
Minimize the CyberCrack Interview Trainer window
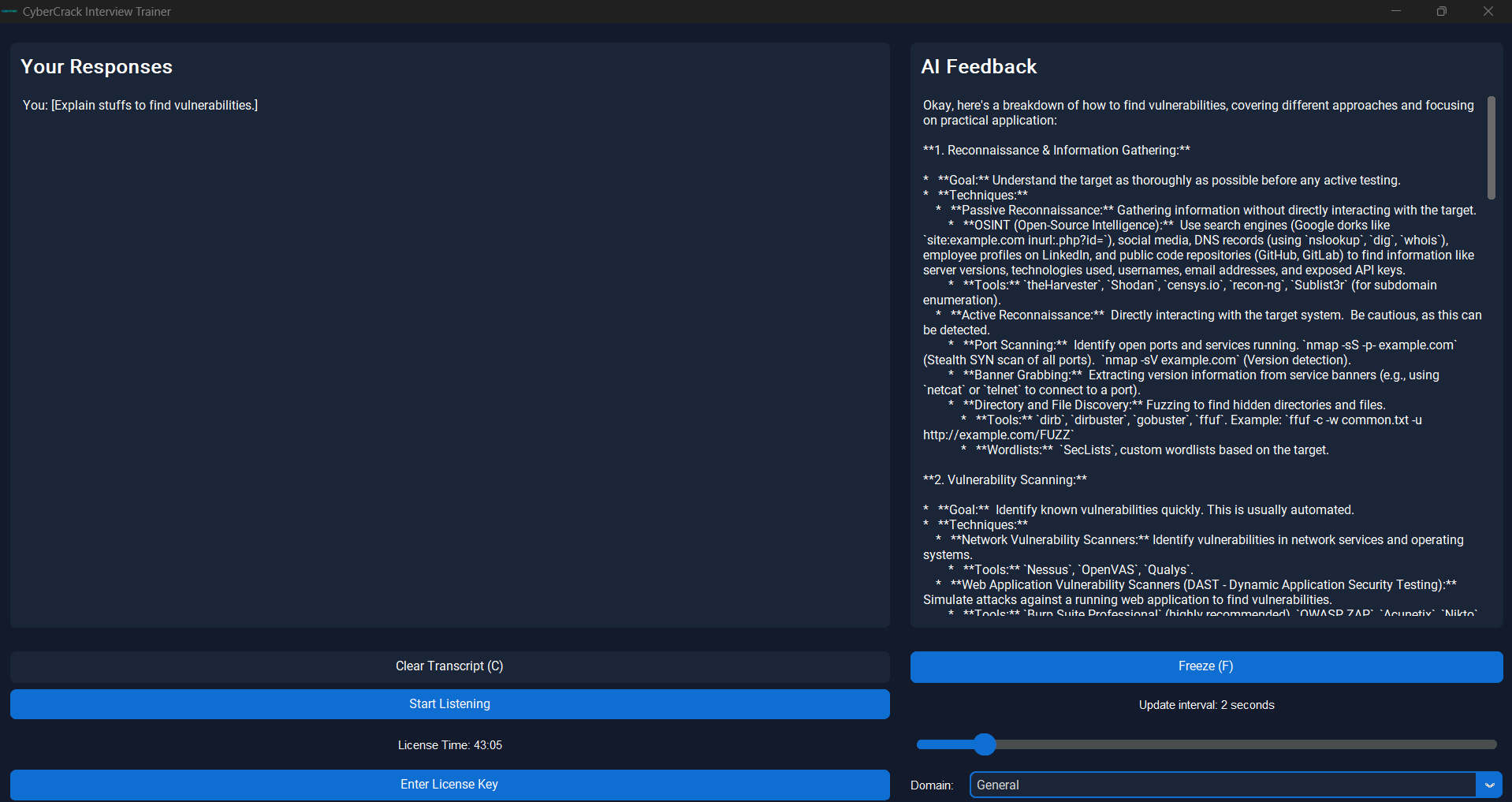pyautogui.click(x=1395, y=11)
